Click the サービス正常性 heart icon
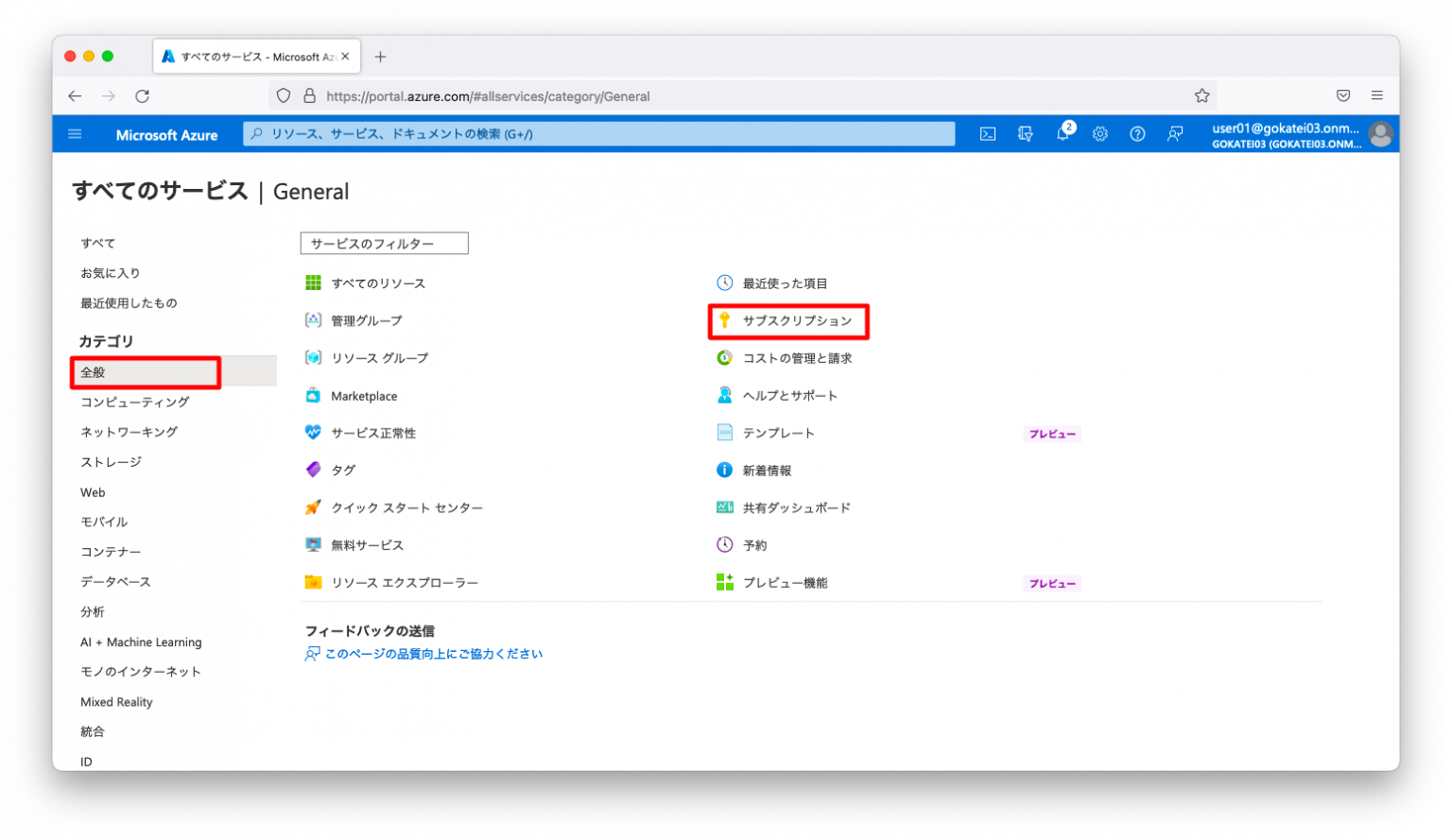1452x840 pixels. (x=313, y=432)
